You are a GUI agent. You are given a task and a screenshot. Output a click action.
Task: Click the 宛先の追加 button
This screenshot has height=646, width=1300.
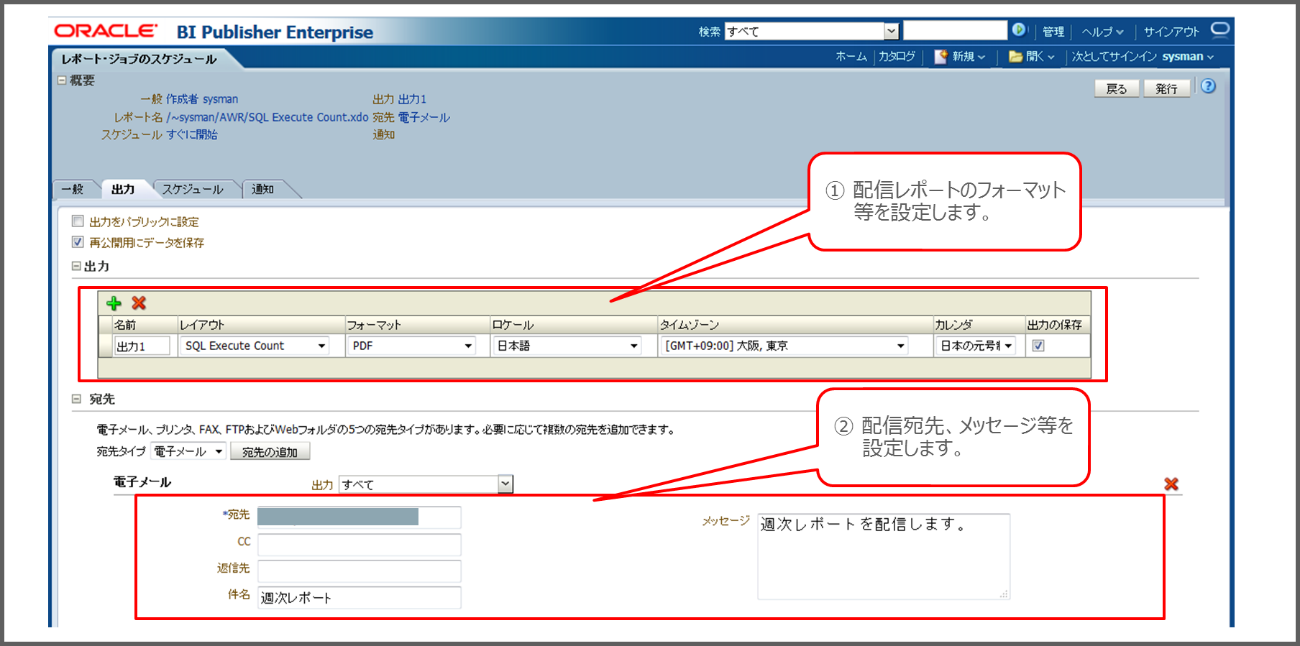click(269, 452)
